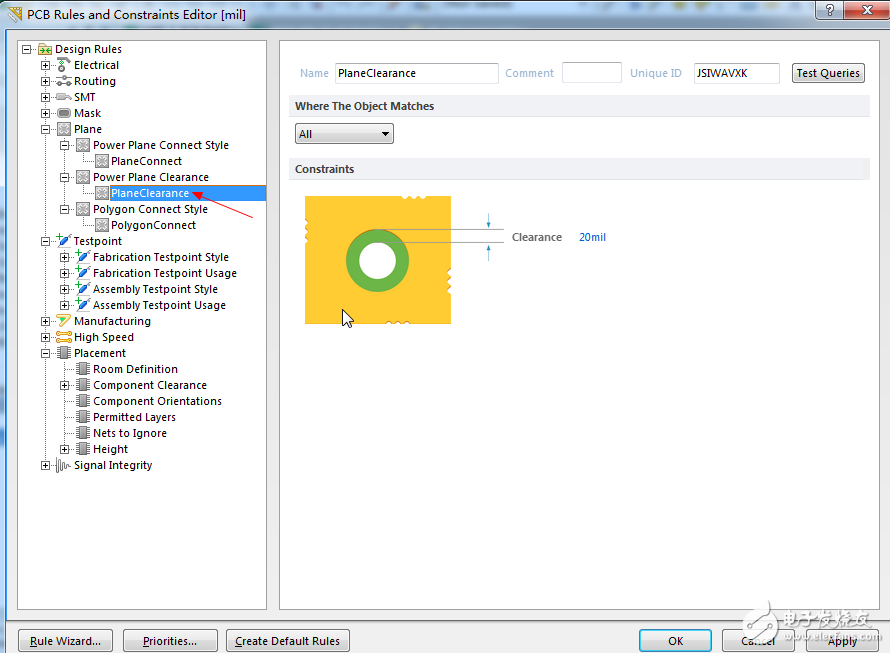Click the Manufacturing category icon
The height and width of the screenshot is (653, 890).
point(64,321)
